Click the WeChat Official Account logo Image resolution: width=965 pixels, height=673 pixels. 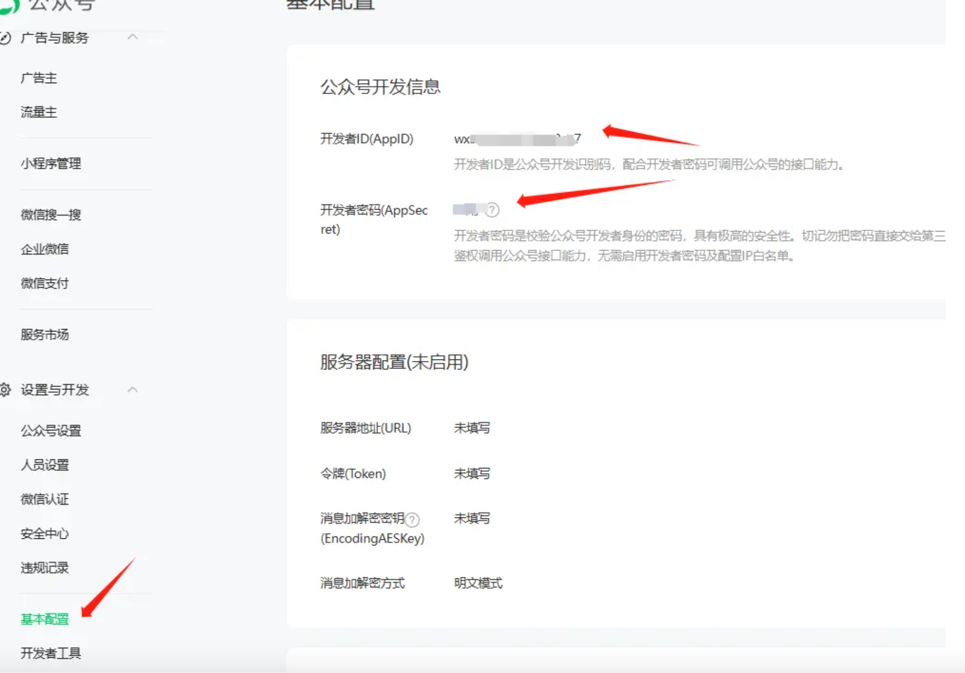8,5
